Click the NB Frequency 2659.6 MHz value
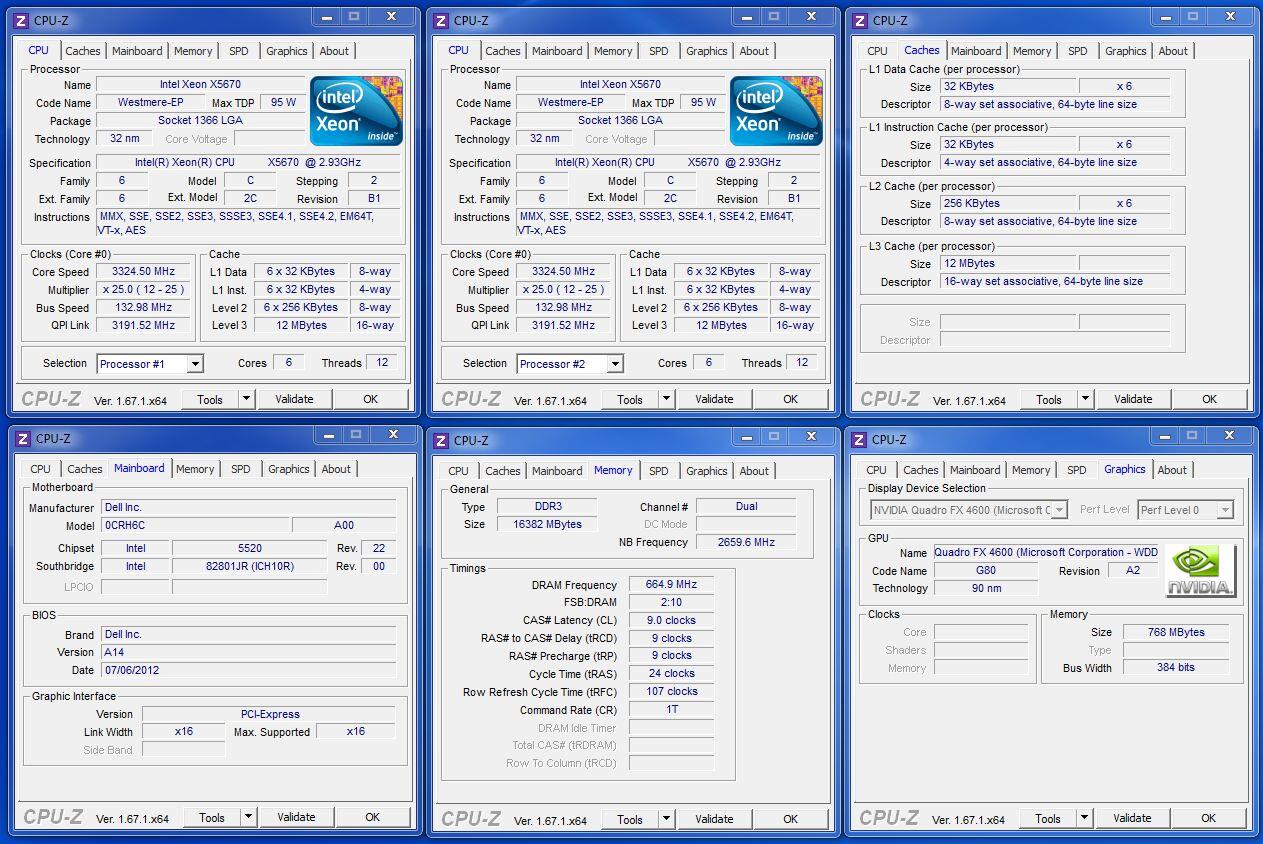This screenshot has width=1263, height=844. pyautogui.click(x=746, y=542)
